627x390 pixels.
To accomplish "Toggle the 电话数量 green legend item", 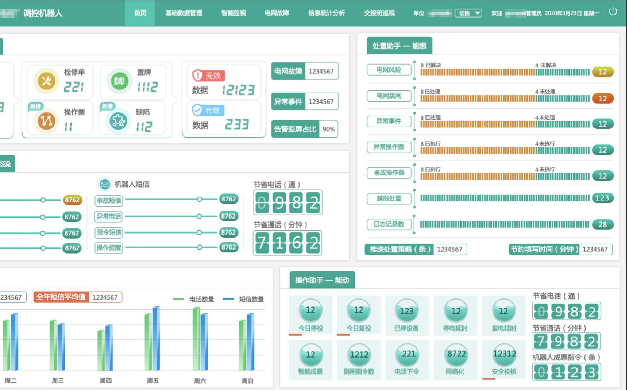I will 194,299.
